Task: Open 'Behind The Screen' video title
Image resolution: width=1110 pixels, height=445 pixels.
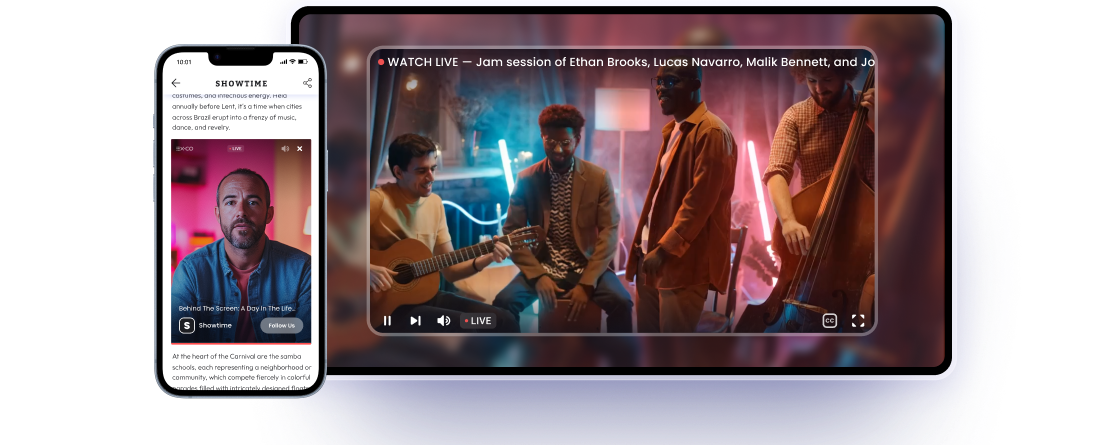Action: click(x=236, y=308)
